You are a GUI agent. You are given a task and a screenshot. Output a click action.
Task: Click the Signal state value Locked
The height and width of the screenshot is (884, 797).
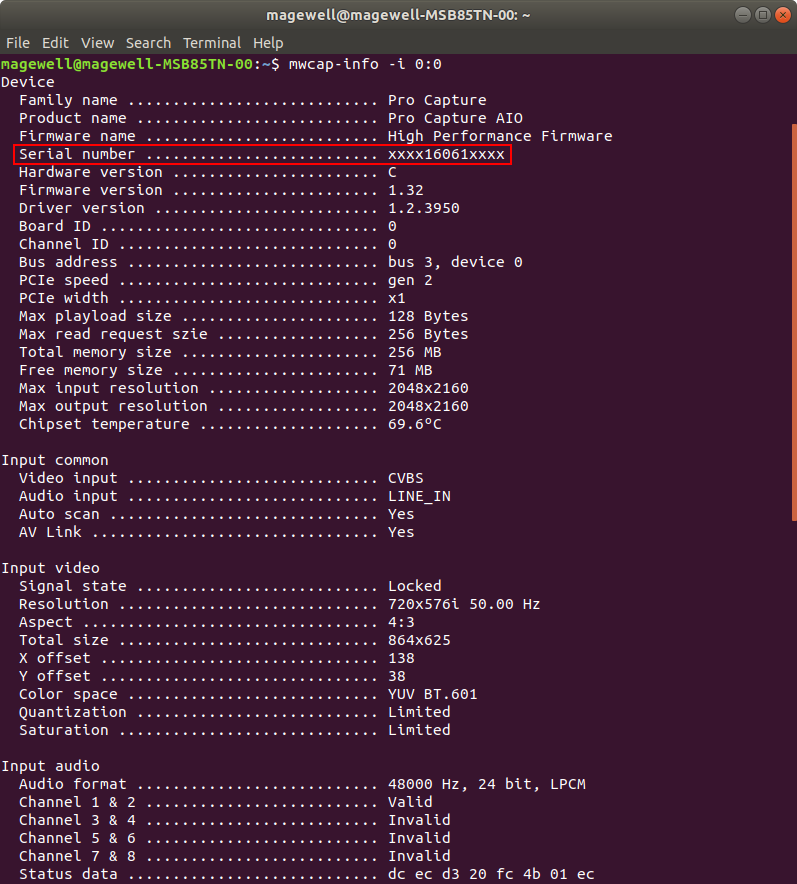click(x=415, y=587)
